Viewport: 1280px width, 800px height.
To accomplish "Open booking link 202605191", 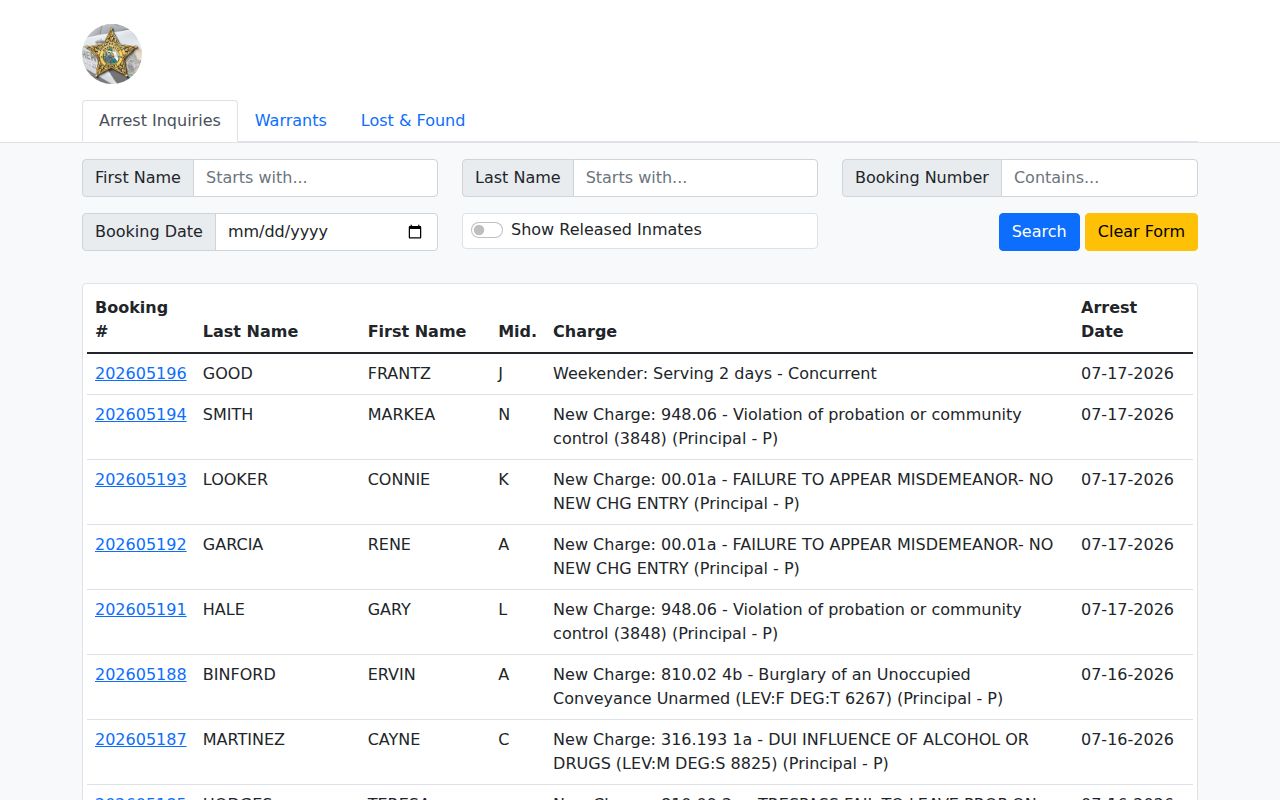I will 141,610.
